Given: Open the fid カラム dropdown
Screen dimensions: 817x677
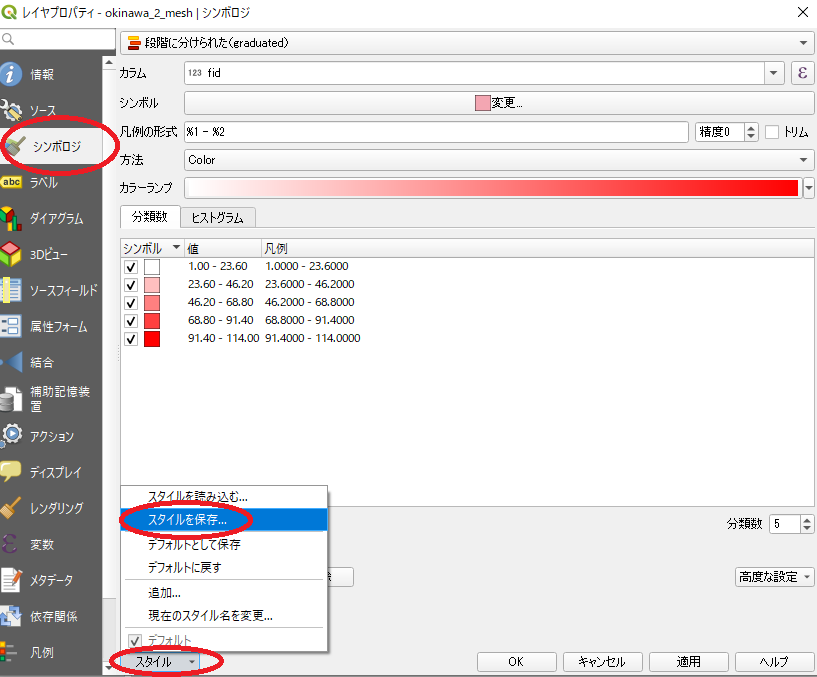Looking at the screenshot, I should pos(773,72).
